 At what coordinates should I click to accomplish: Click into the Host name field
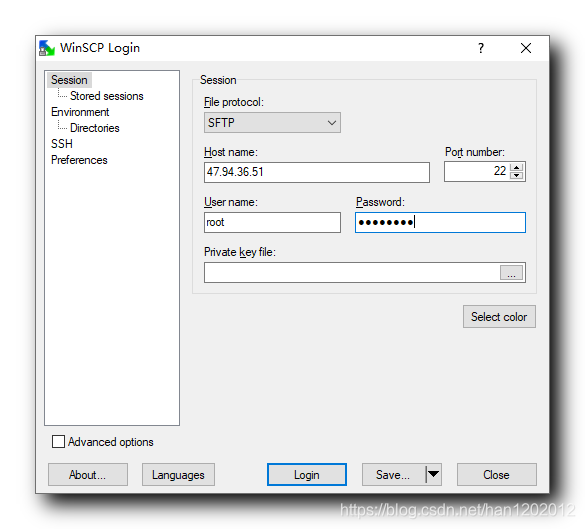pos(317,172)
